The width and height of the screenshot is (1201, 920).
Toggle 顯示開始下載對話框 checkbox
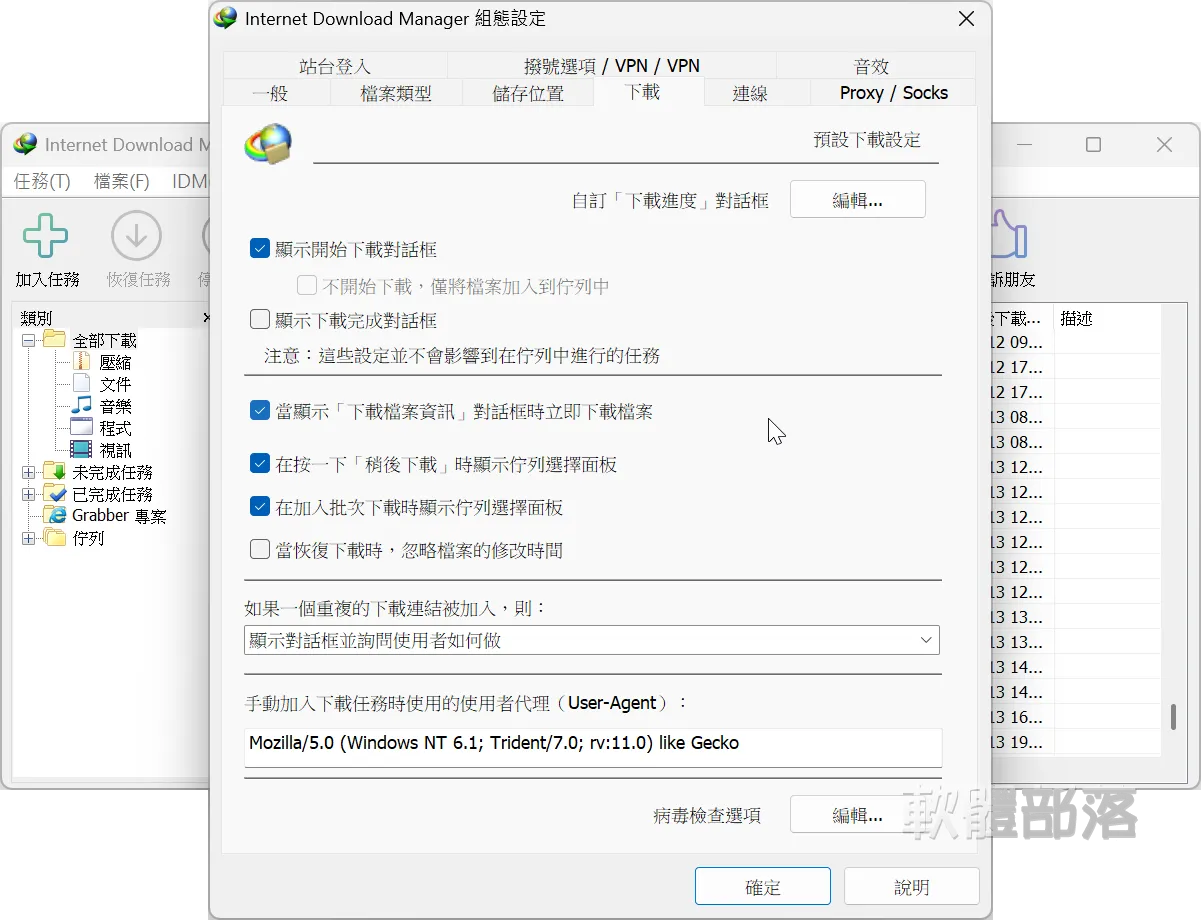click(x=260, y=249)
